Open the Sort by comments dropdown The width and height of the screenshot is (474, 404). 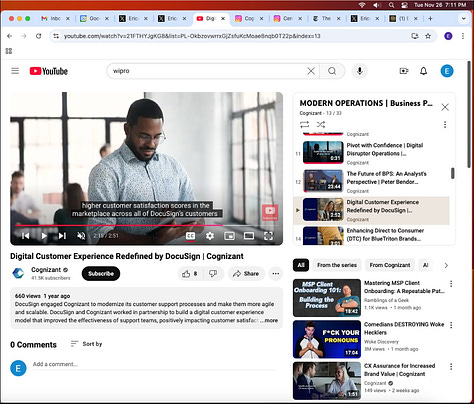pyautogui.click(x=86, y=344)
